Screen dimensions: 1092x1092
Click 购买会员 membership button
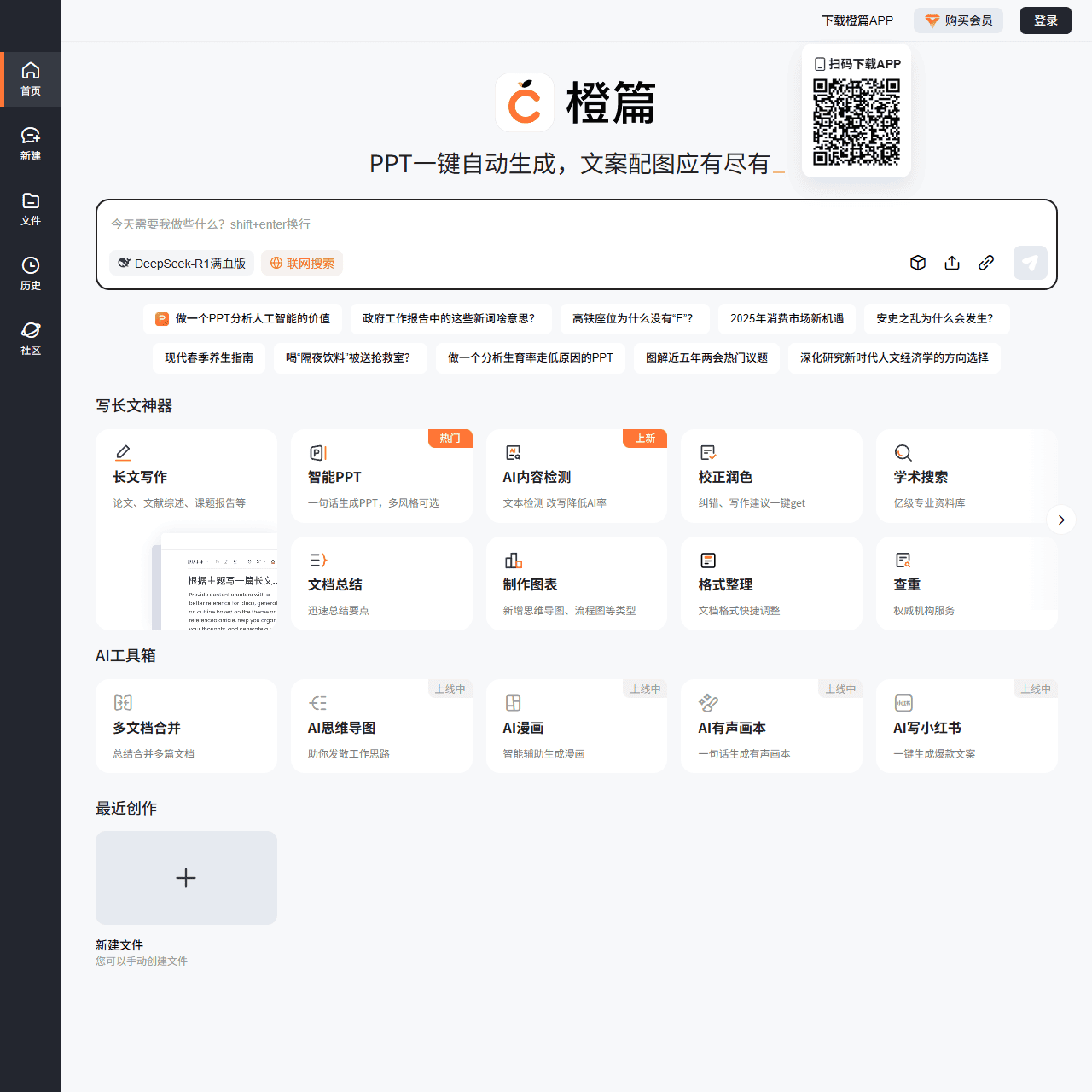[958, 20]
